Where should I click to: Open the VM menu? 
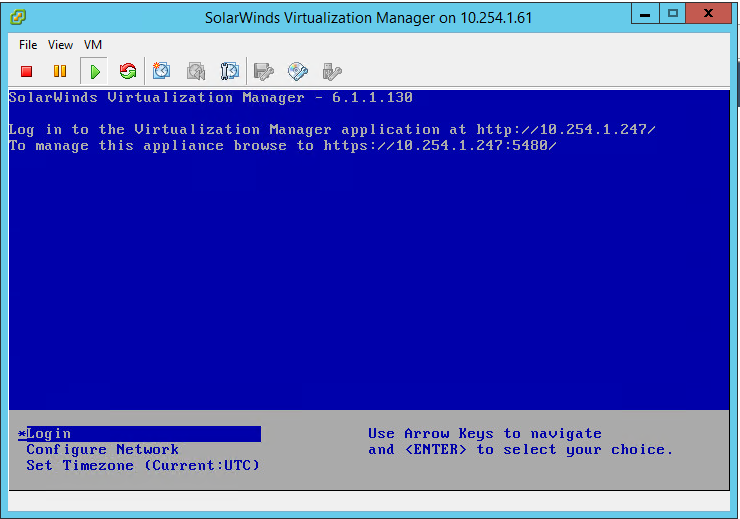tap(93, 45)
